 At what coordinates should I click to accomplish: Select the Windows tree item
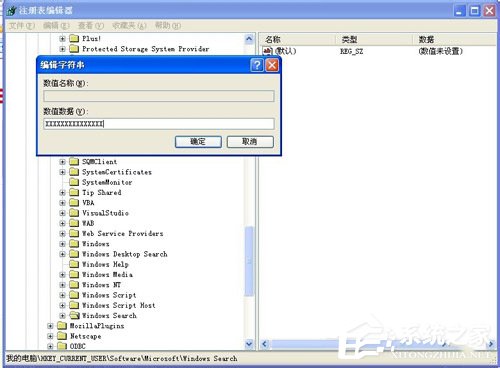point(96,244)
